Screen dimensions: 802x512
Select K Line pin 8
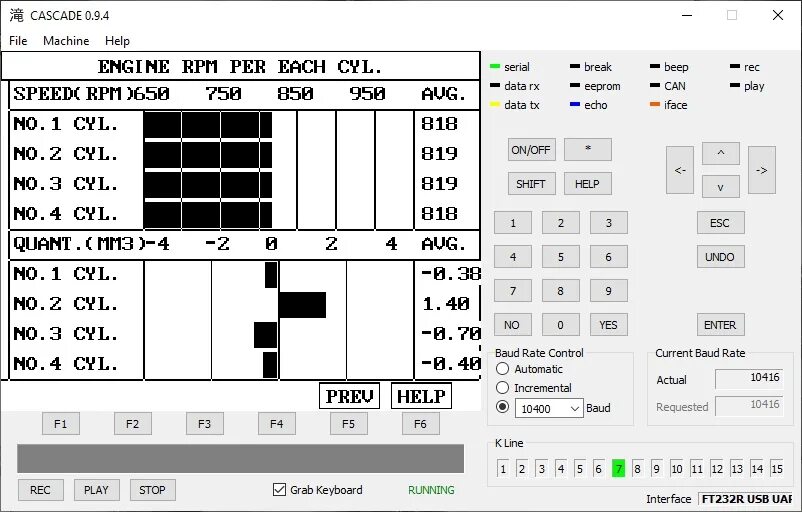637,469
